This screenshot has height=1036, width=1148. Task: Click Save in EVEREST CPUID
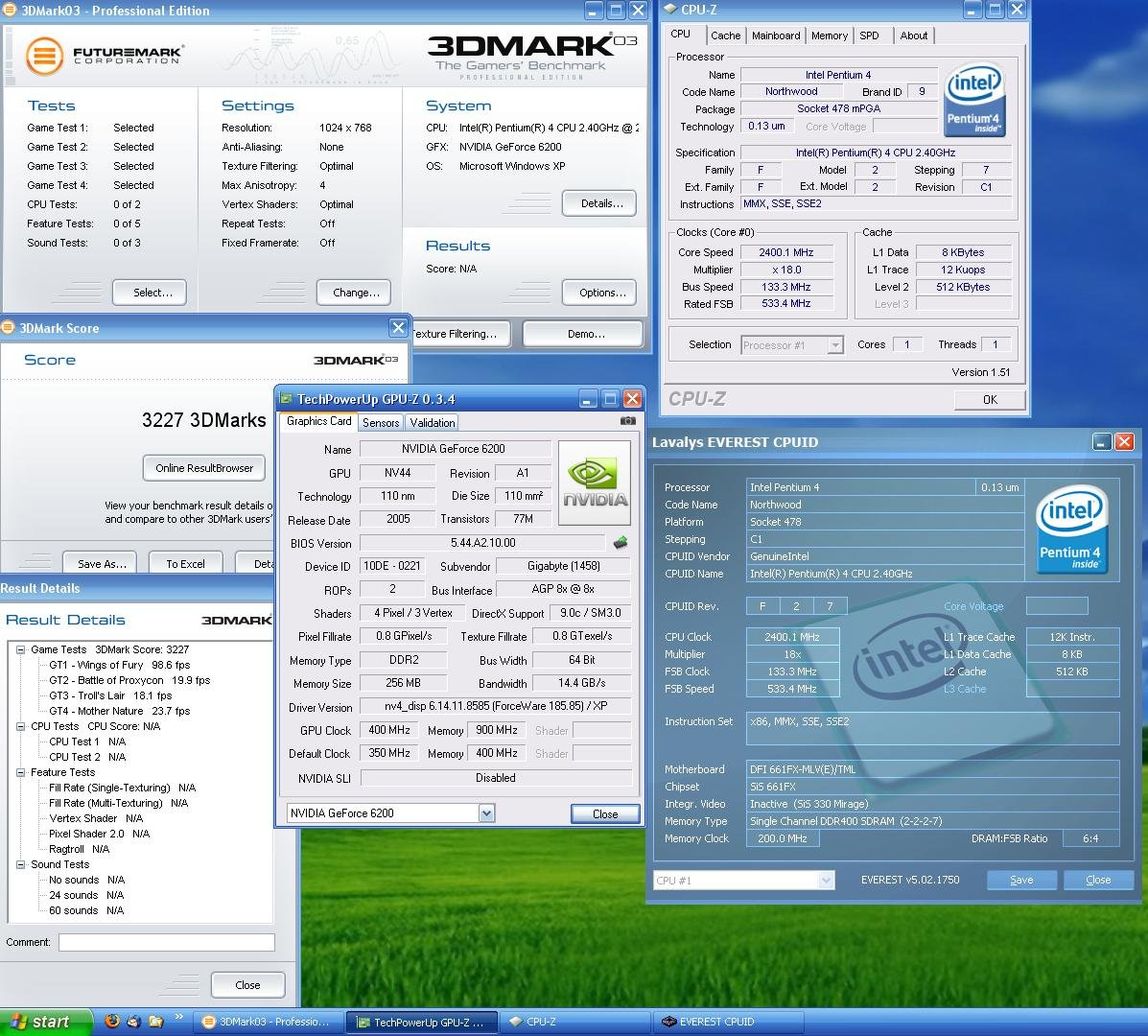click(1021, 880)
